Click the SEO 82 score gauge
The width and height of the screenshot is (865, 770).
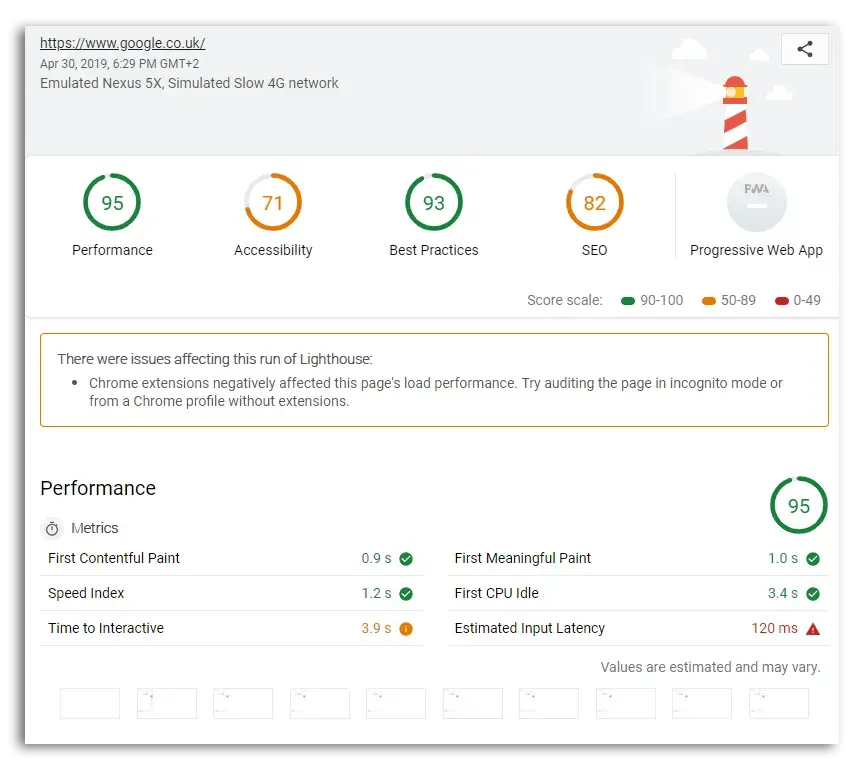(x=594, y=202)
